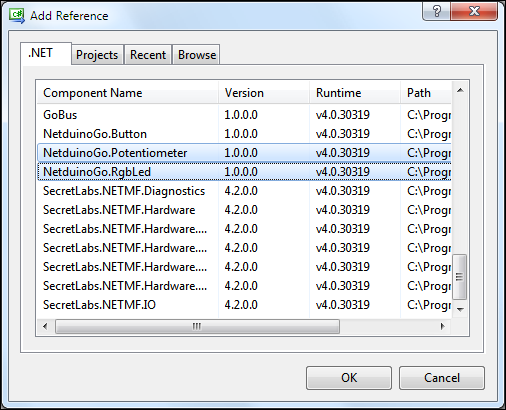Select NetduinoGo.RgbLed component

pyautogui.click(x=244, y=172)
